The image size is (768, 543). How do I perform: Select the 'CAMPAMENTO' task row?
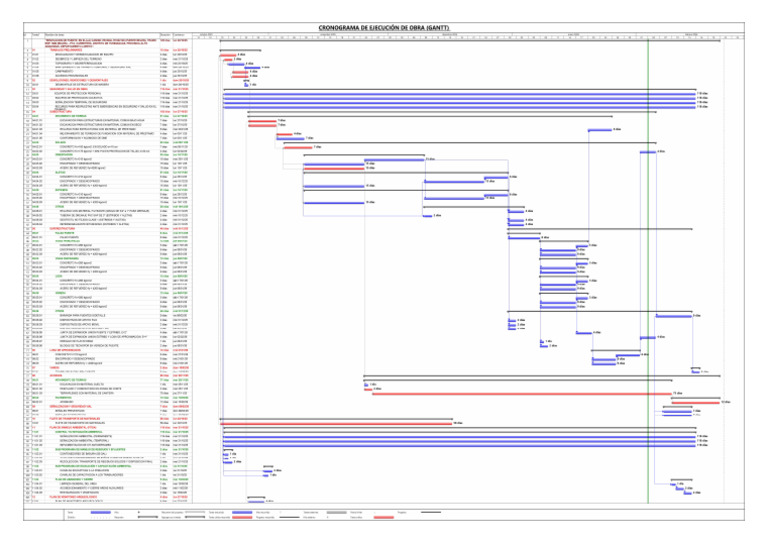pyautogui.click(x=108, y=71)
